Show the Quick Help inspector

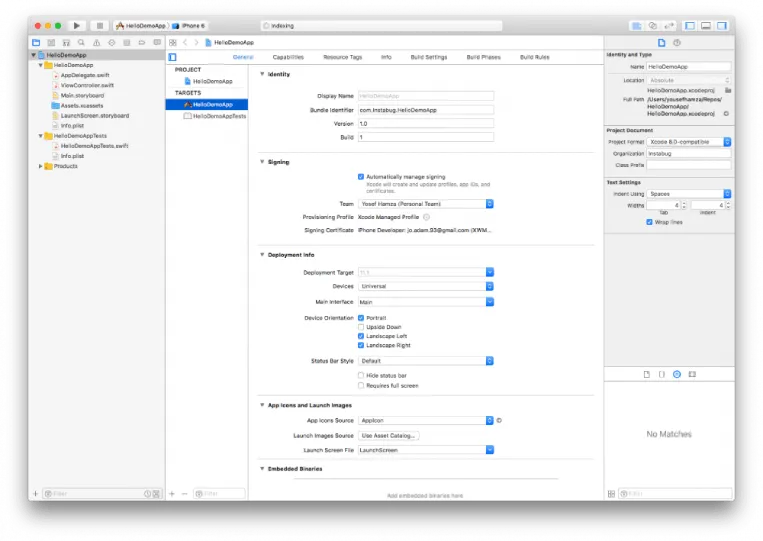(x=677, y=43)
